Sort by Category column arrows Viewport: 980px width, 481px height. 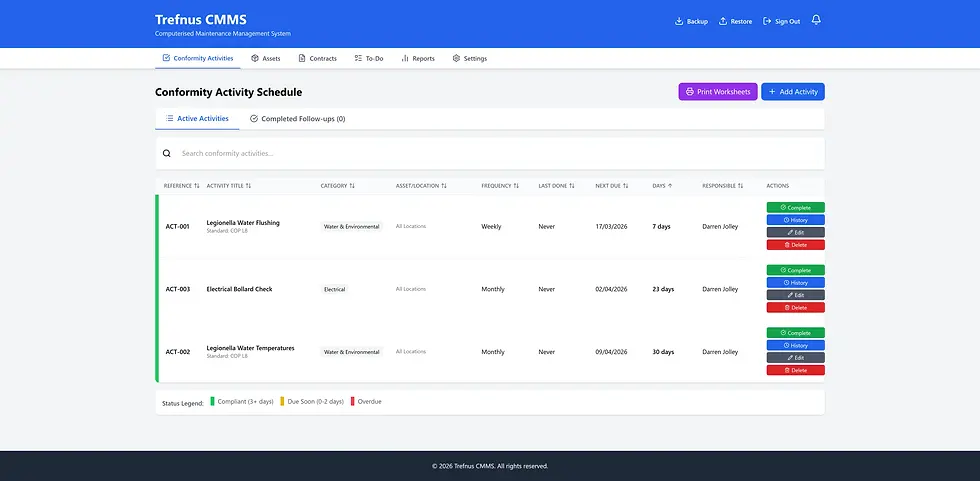[x=352, y=186]
